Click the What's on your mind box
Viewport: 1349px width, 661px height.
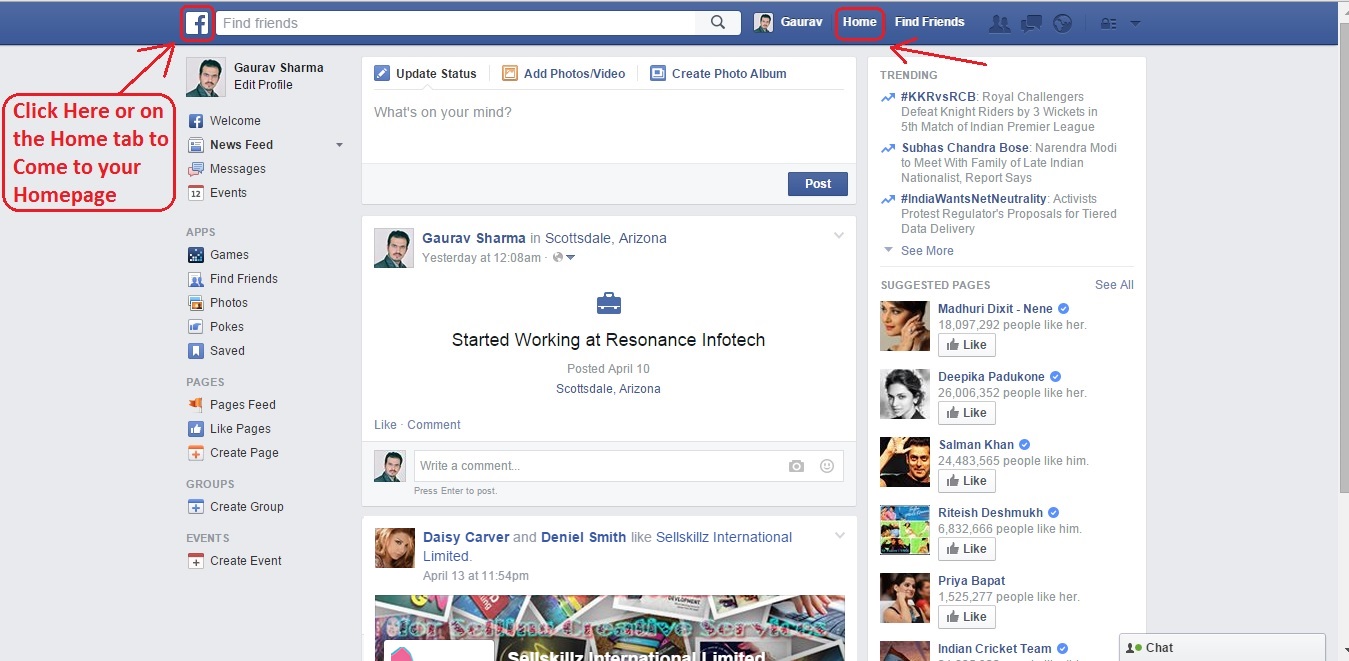click(609, 126)
